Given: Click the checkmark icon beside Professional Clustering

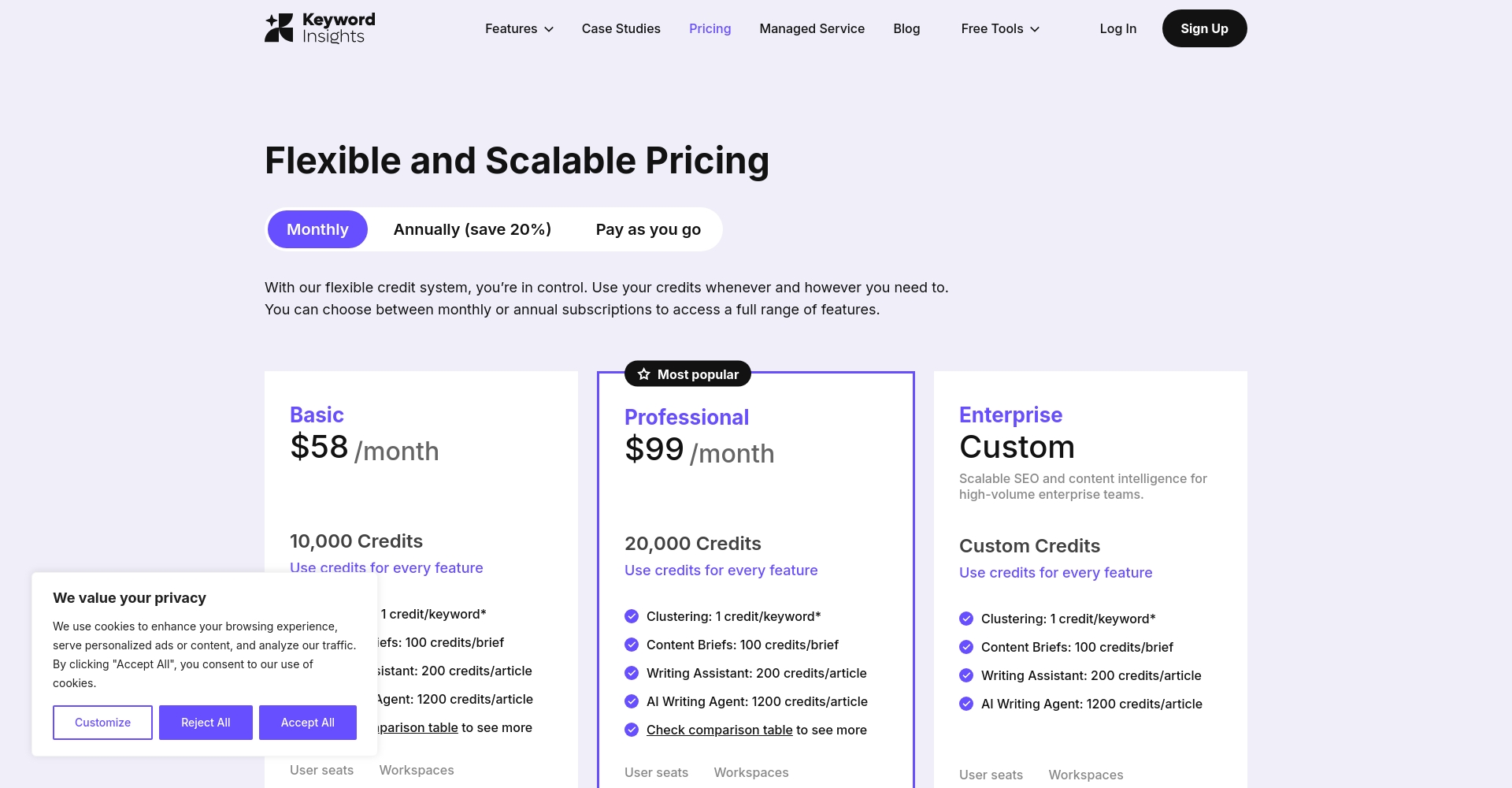Looking at the screenshot, I should coord(632,616).
